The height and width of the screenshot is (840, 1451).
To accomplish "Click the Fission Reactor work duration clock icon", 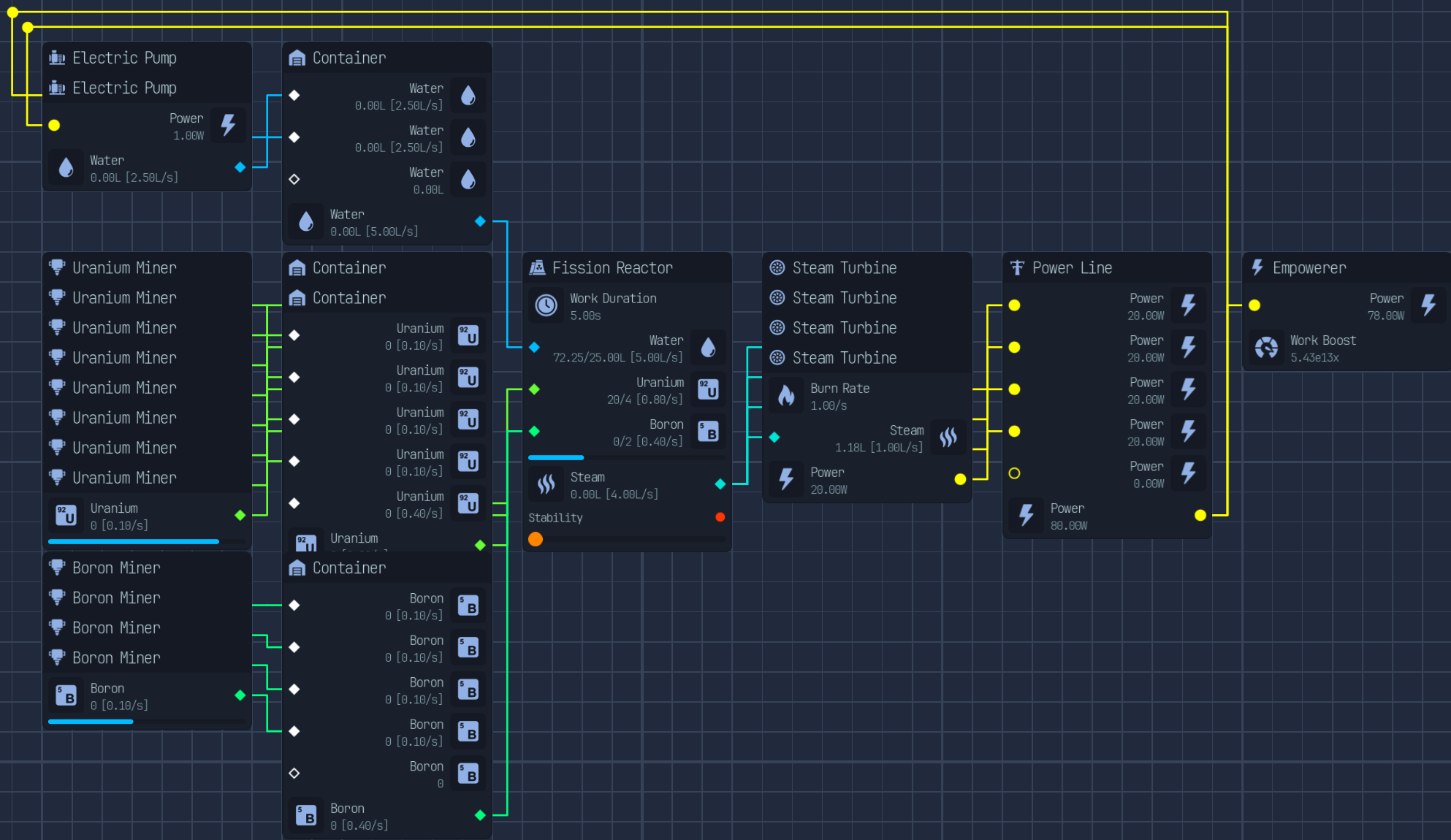I will tap(546, 305).
